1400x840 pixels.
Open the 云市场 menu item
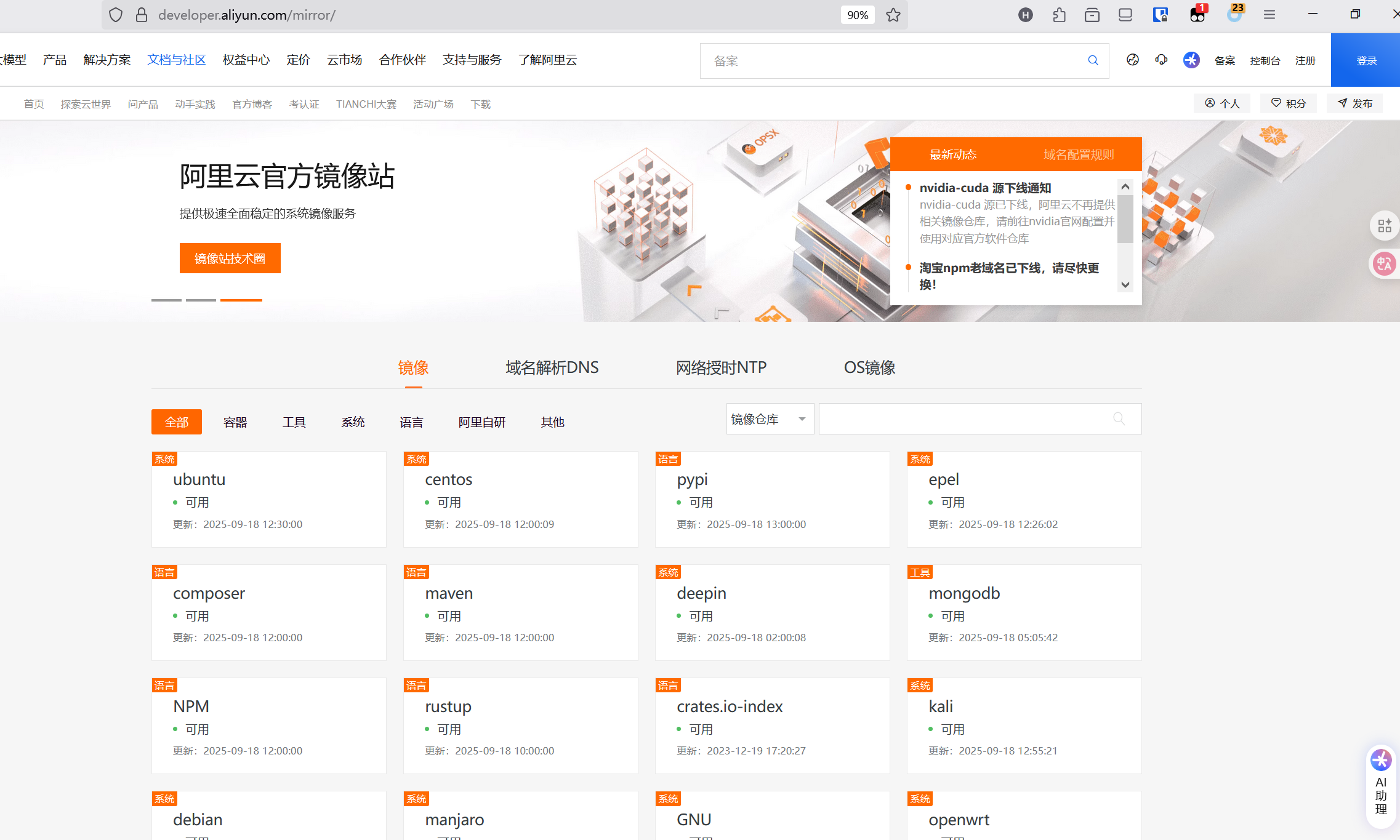[345, 60]
